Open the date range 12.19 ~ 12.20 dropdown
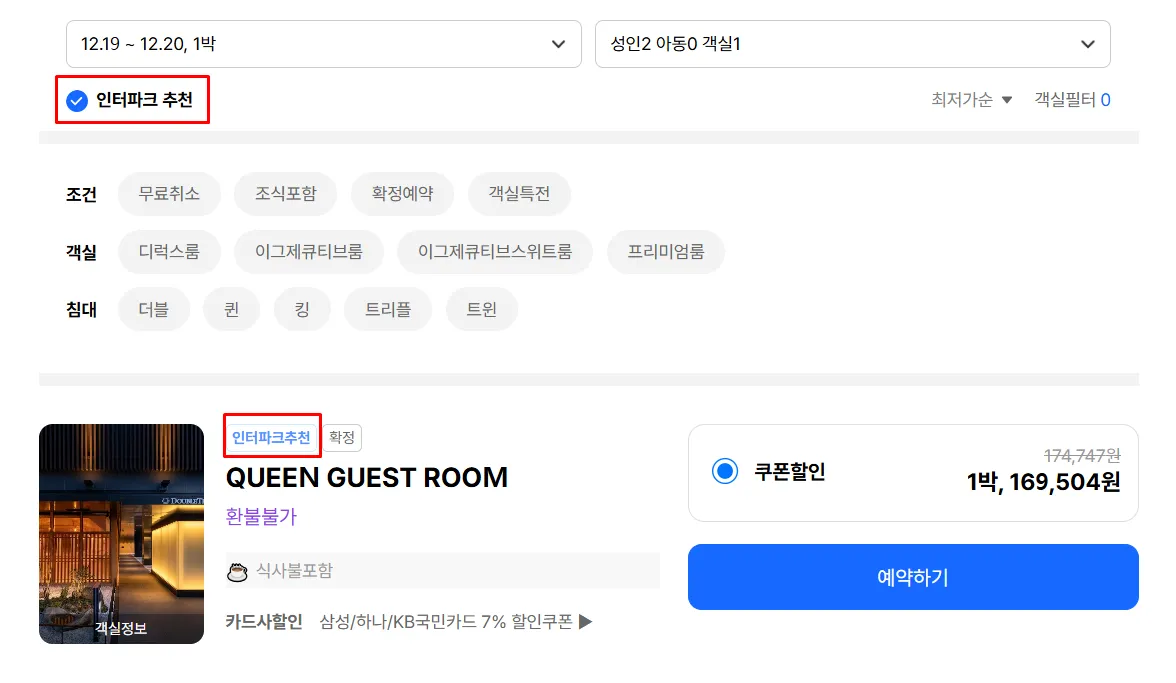This screenshot has height=683, width=1176. pyautogui.click(x=324, y=44)
